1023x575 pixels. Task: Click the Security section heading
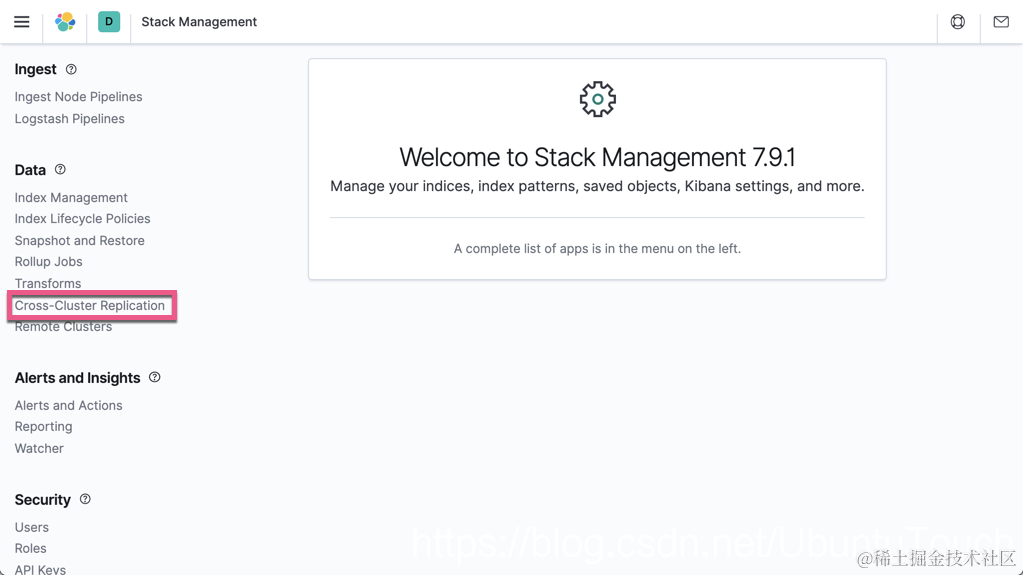[42, 500]
